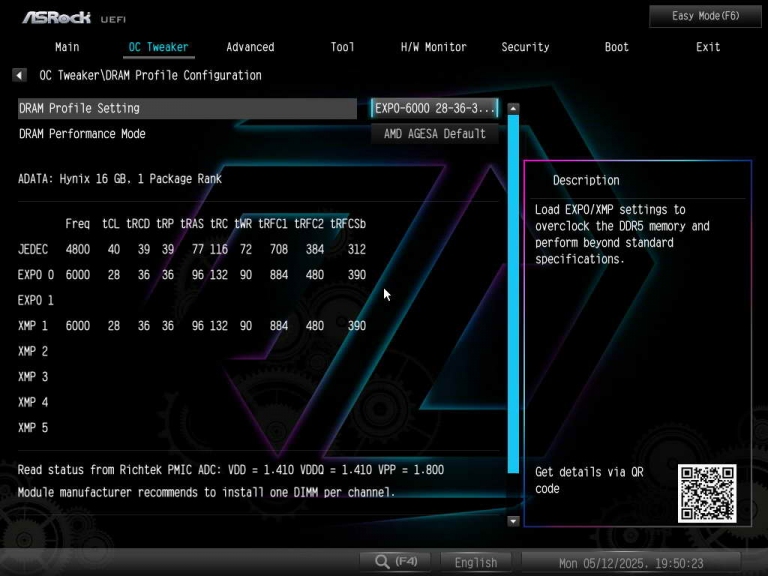
Task: Click the tRFC2 column header
Action: click(x=309, y=224)
